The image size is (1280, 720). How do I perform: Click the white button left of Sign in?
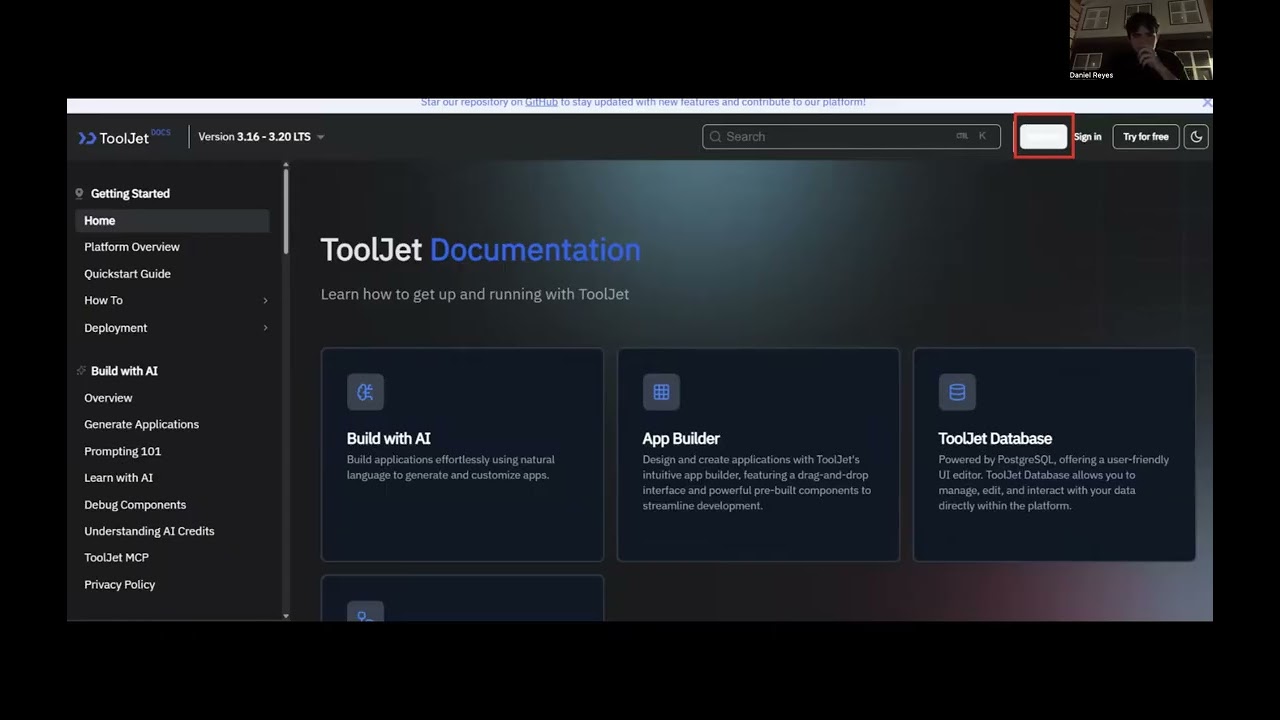click(1043, 137)
